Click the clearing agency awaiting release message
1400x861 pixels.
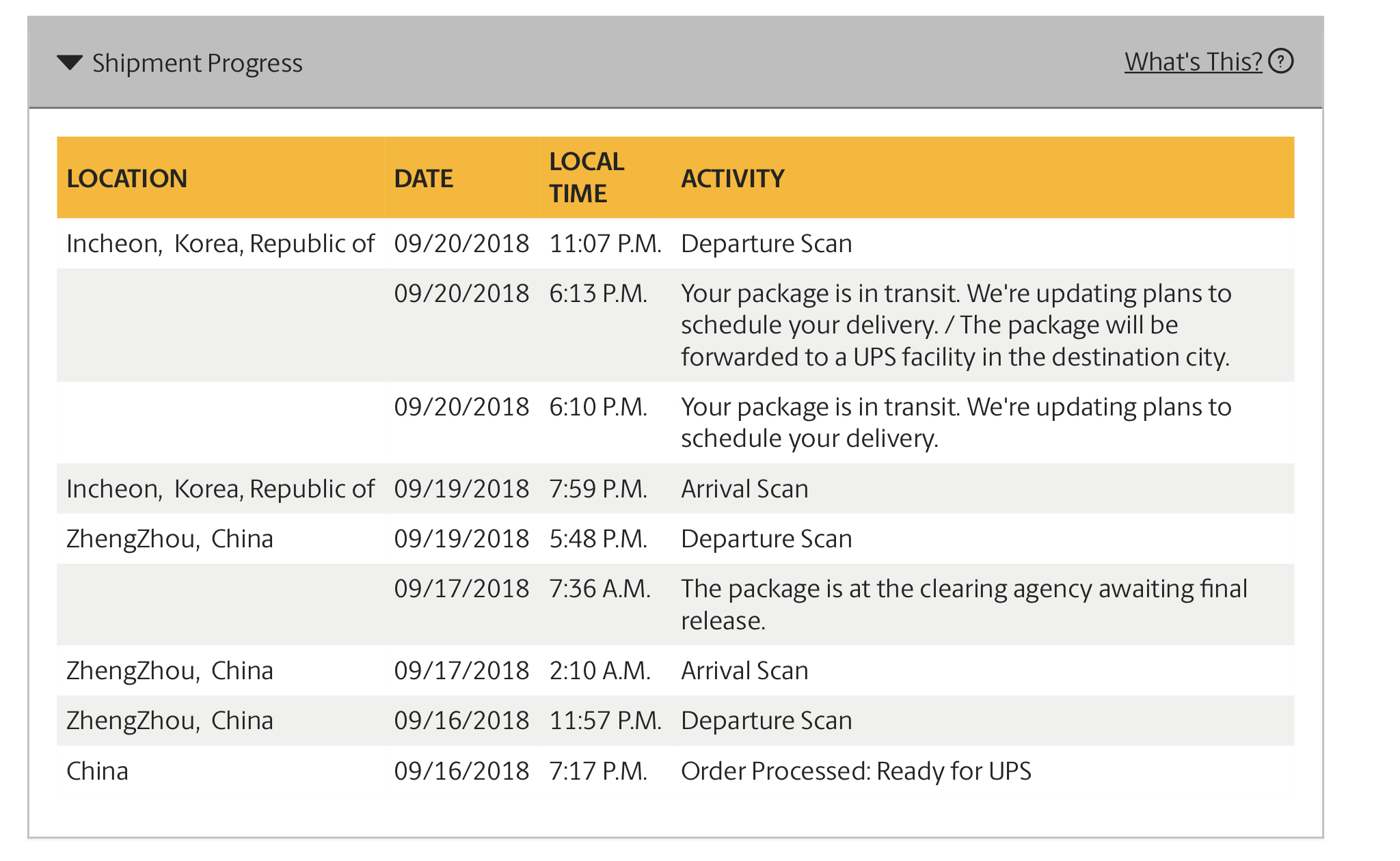tap(964, 604)
